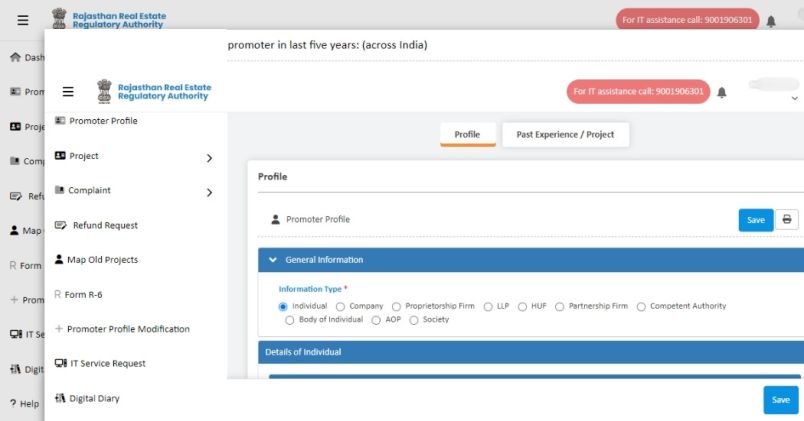The width and height of the screenshot is (804, 421).
Task: Open Promoter Profile Modification link
Action: tap(128, 329)
